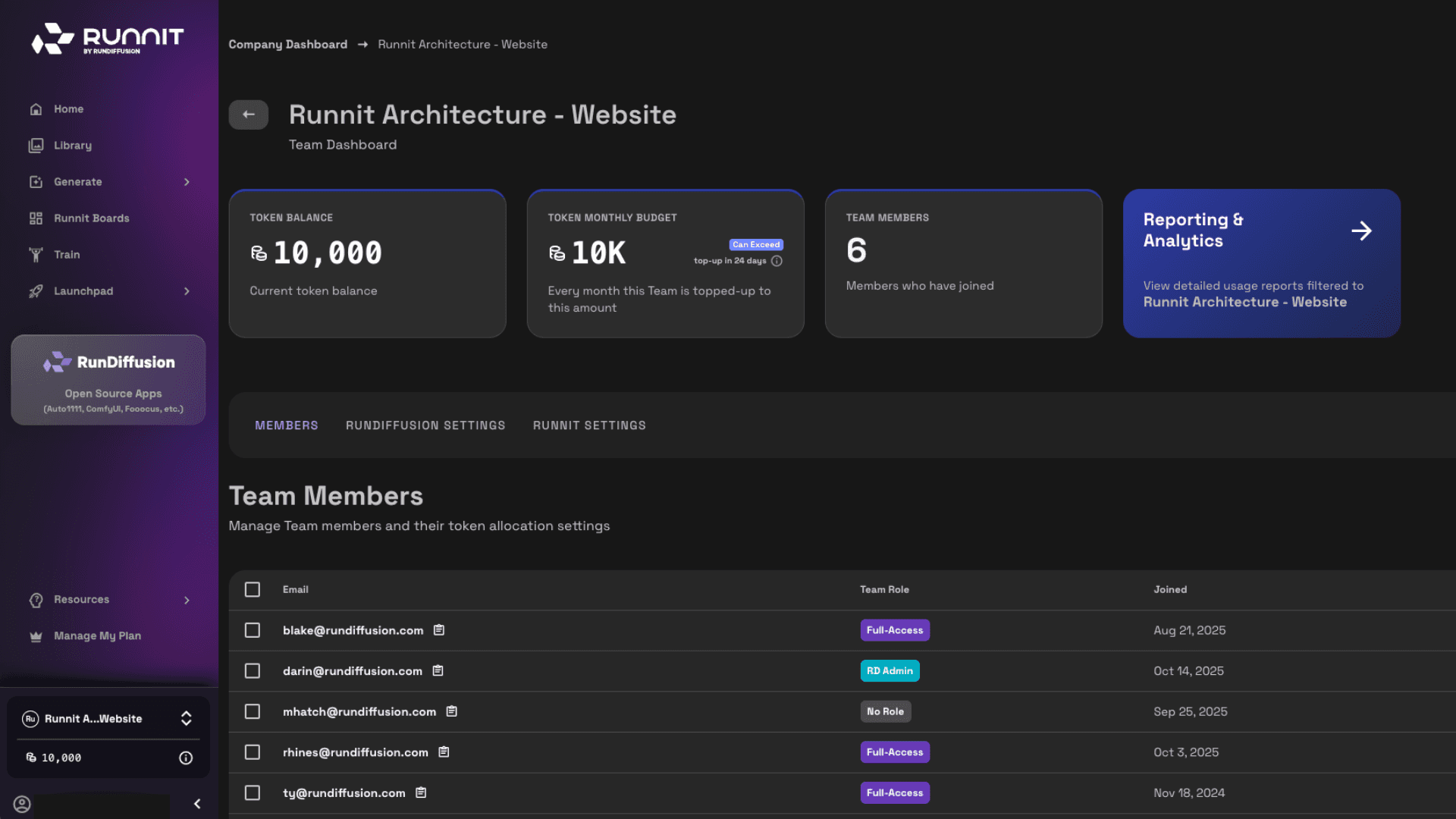This screenshot has height=819, width=1456.
Task: Select darin@rundiffusion.com row checkbox
Action: tap(253, 671)
